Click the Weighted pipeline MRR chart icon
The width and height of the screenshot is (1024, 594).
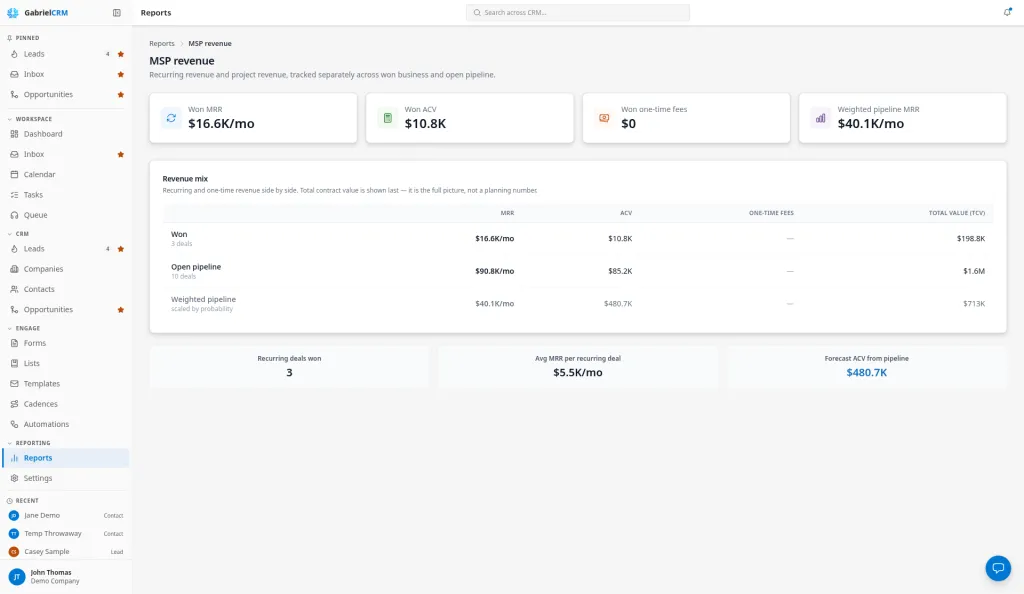click(820, 118)
